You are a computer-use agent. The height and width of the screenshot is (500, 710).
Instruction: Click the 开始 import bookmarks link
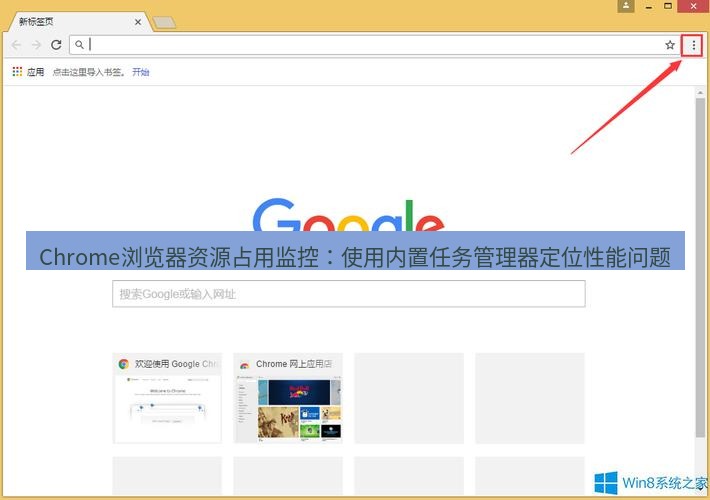click(x=141, y=72)
